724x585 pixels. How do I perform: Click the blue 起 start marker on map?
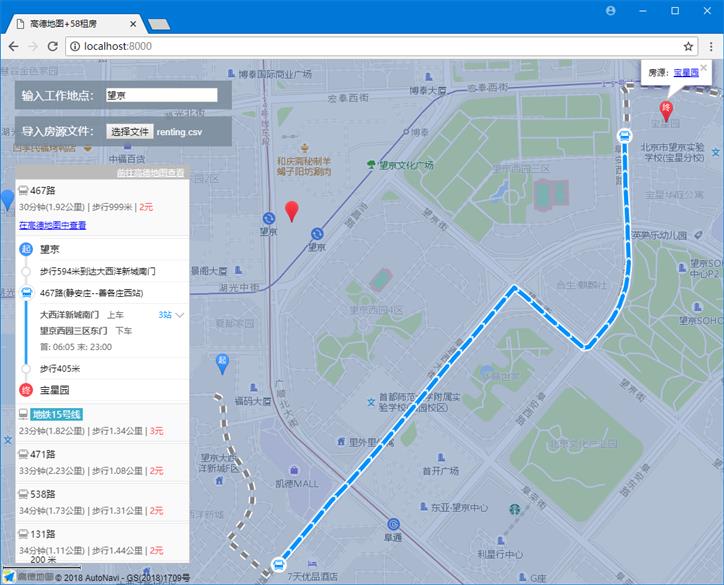point(222,364)
